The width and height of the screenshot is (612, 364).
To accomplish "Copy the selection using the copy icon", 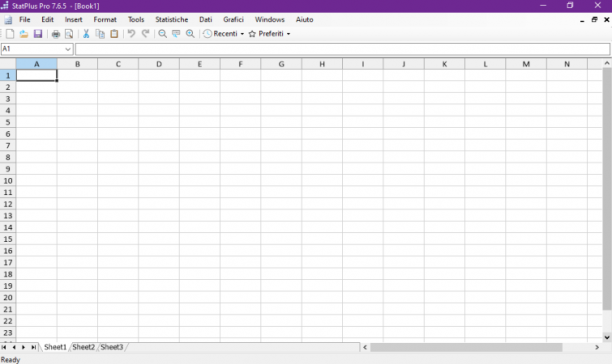I will pos(100,34).
